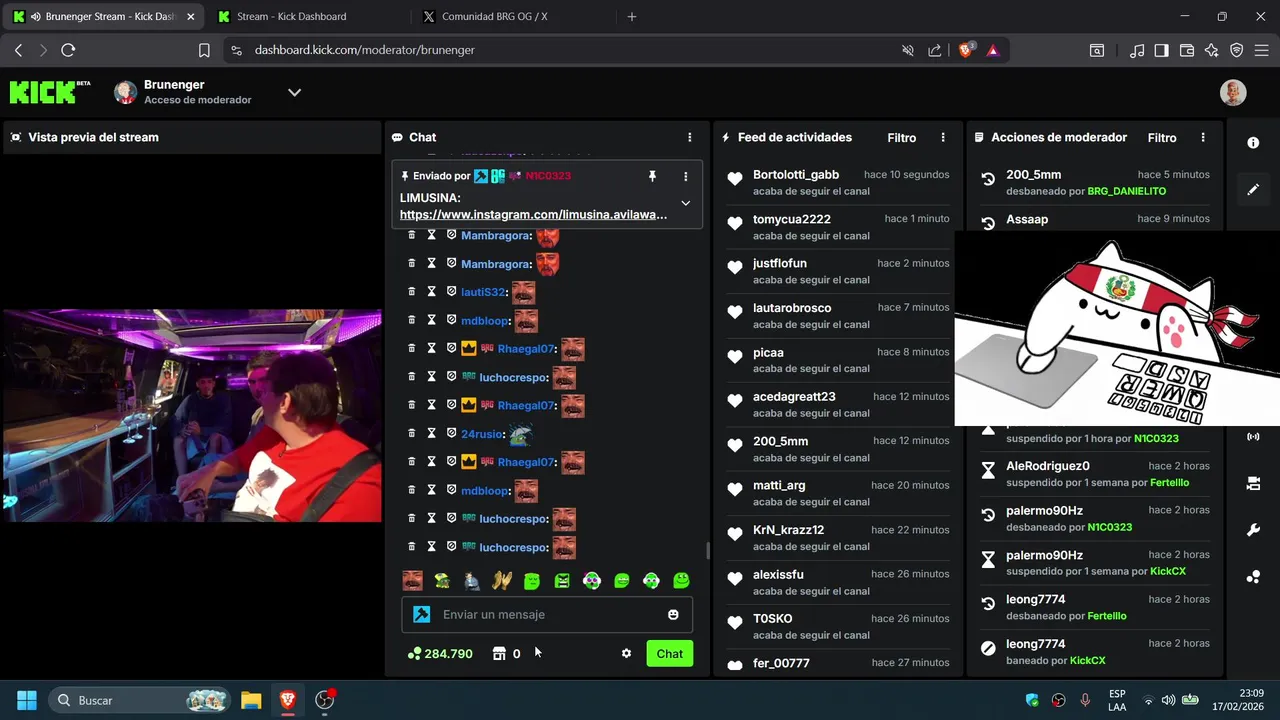The height and width of the screenshot is (720, 1280).
Task: Click the browser address bar URL
Action: point(364,50)
